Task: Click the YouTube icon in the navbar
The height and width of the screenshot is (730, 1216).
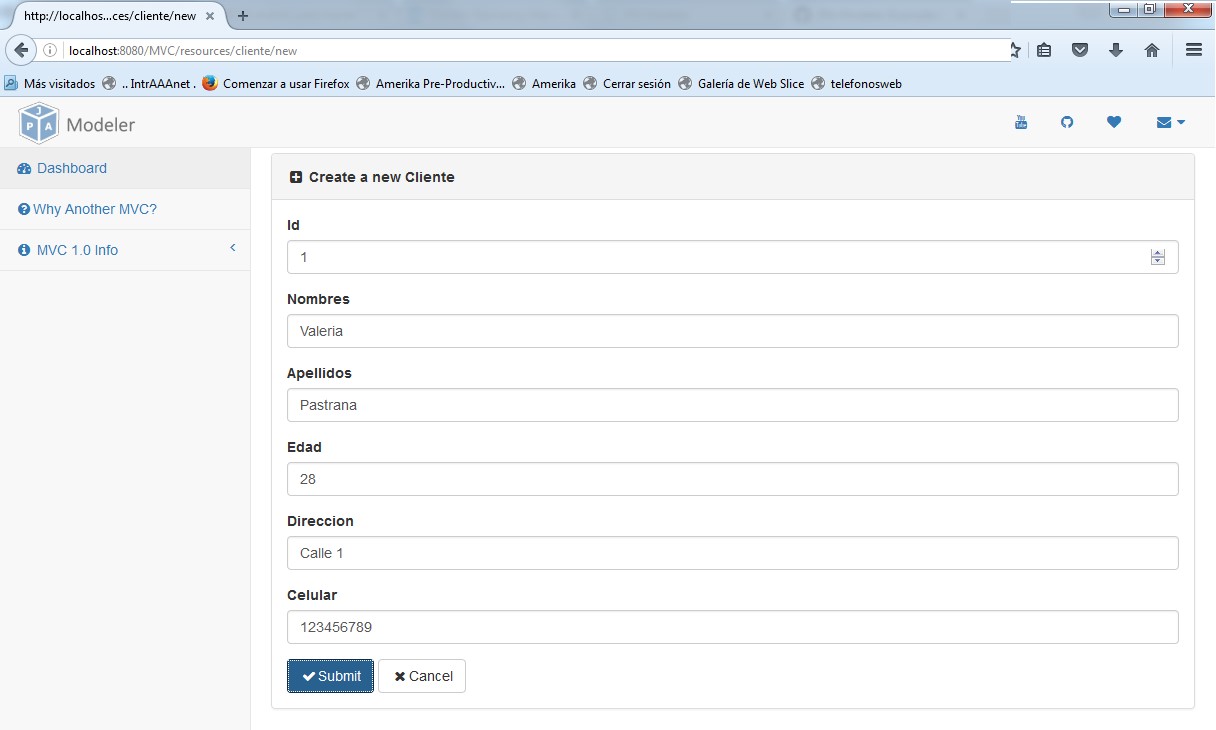Action: point(1021,121)
